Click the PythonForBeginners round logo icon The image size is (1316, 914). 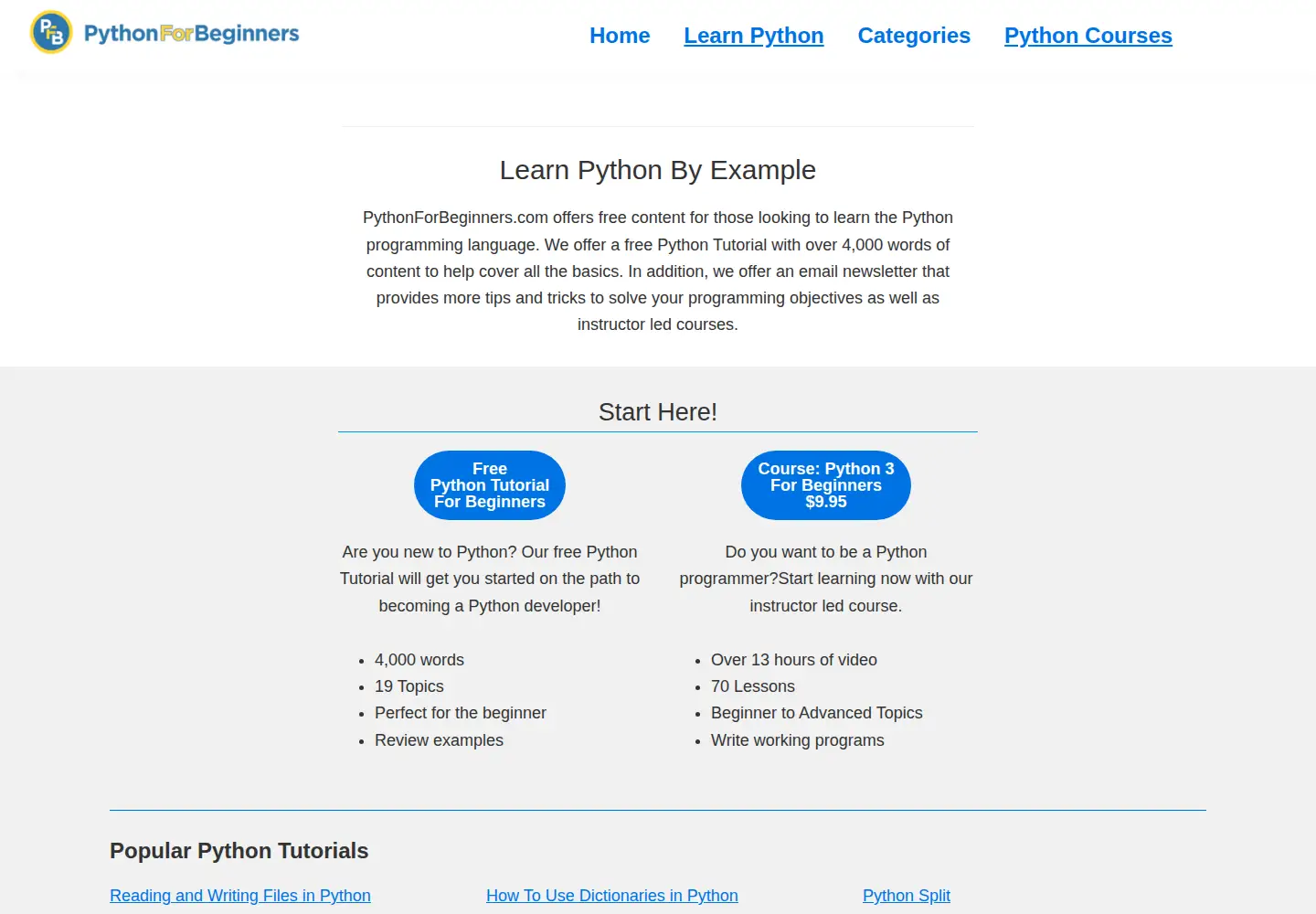point(51,32)
